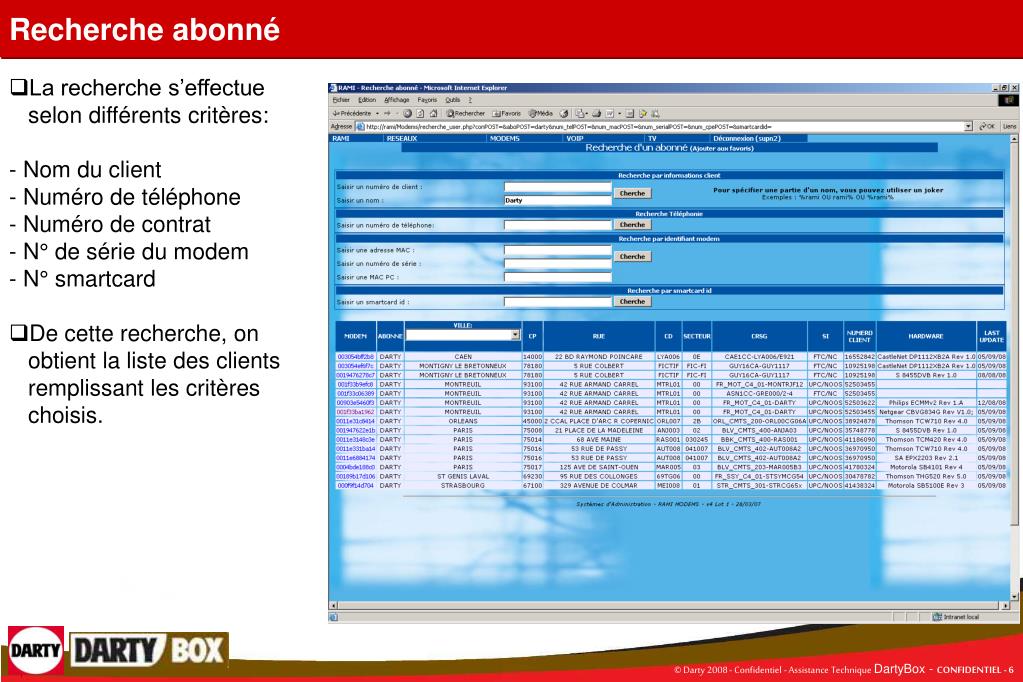Click Déconnexion (supn2) link
Viewport: 1023px width, 682px height.
(746, 138)
